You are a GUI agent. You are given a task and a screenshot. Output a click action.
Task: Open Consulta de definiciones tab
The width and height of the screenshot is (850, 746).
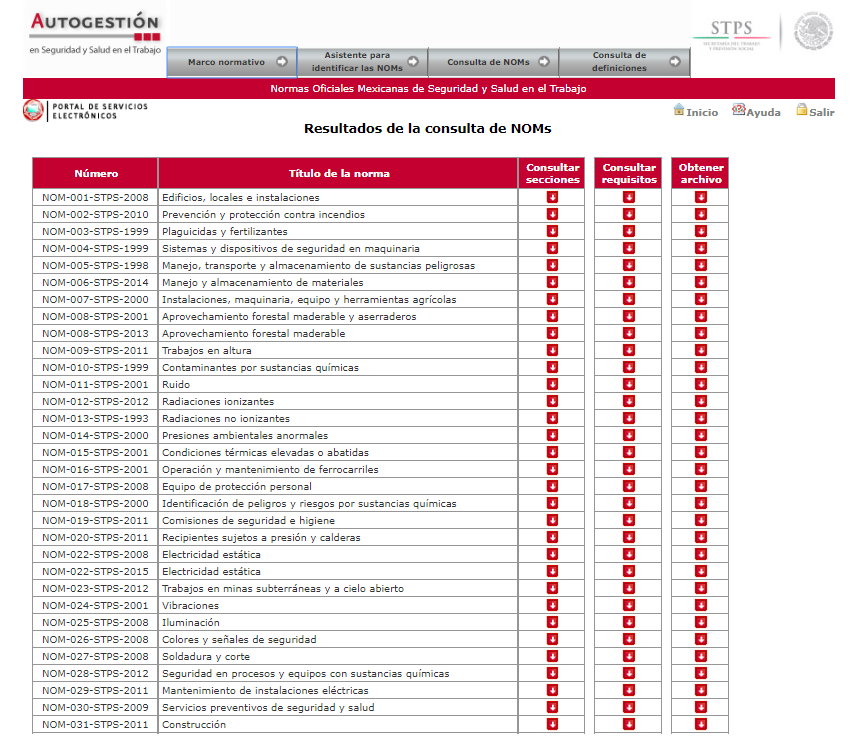(x=624, y=62)
